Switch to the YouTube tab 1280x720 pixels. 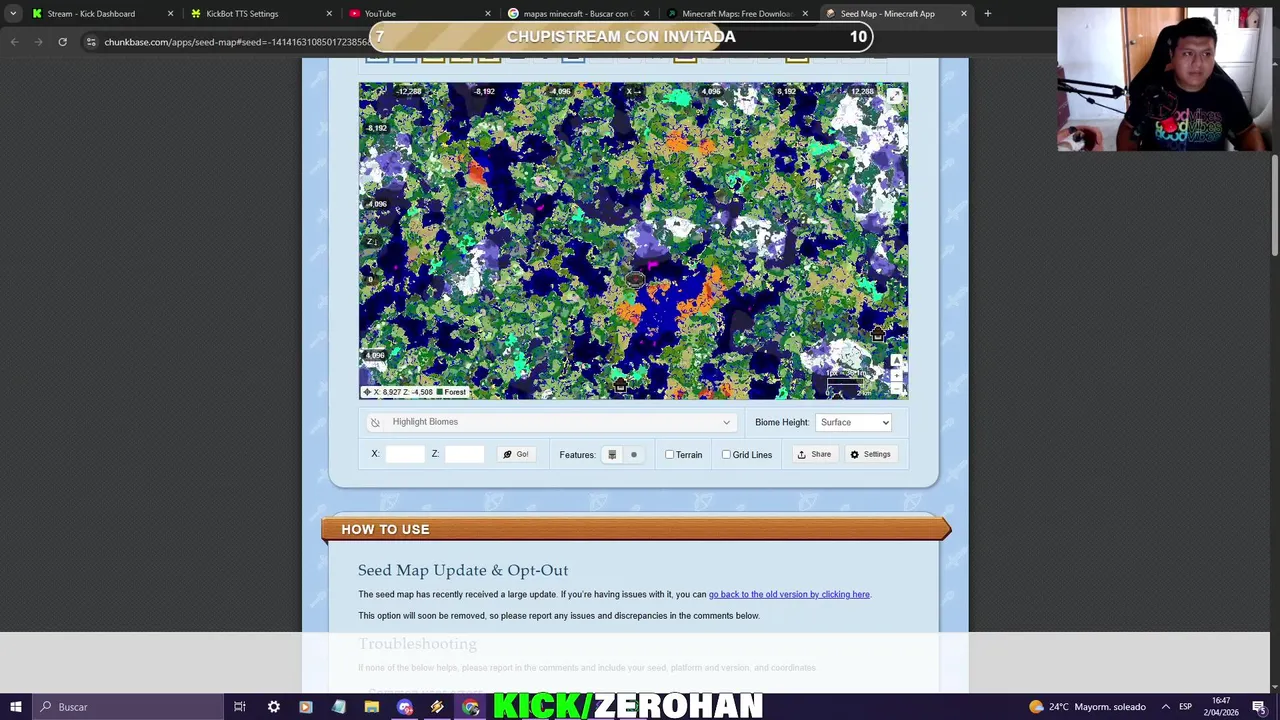(x=420, y=14)
